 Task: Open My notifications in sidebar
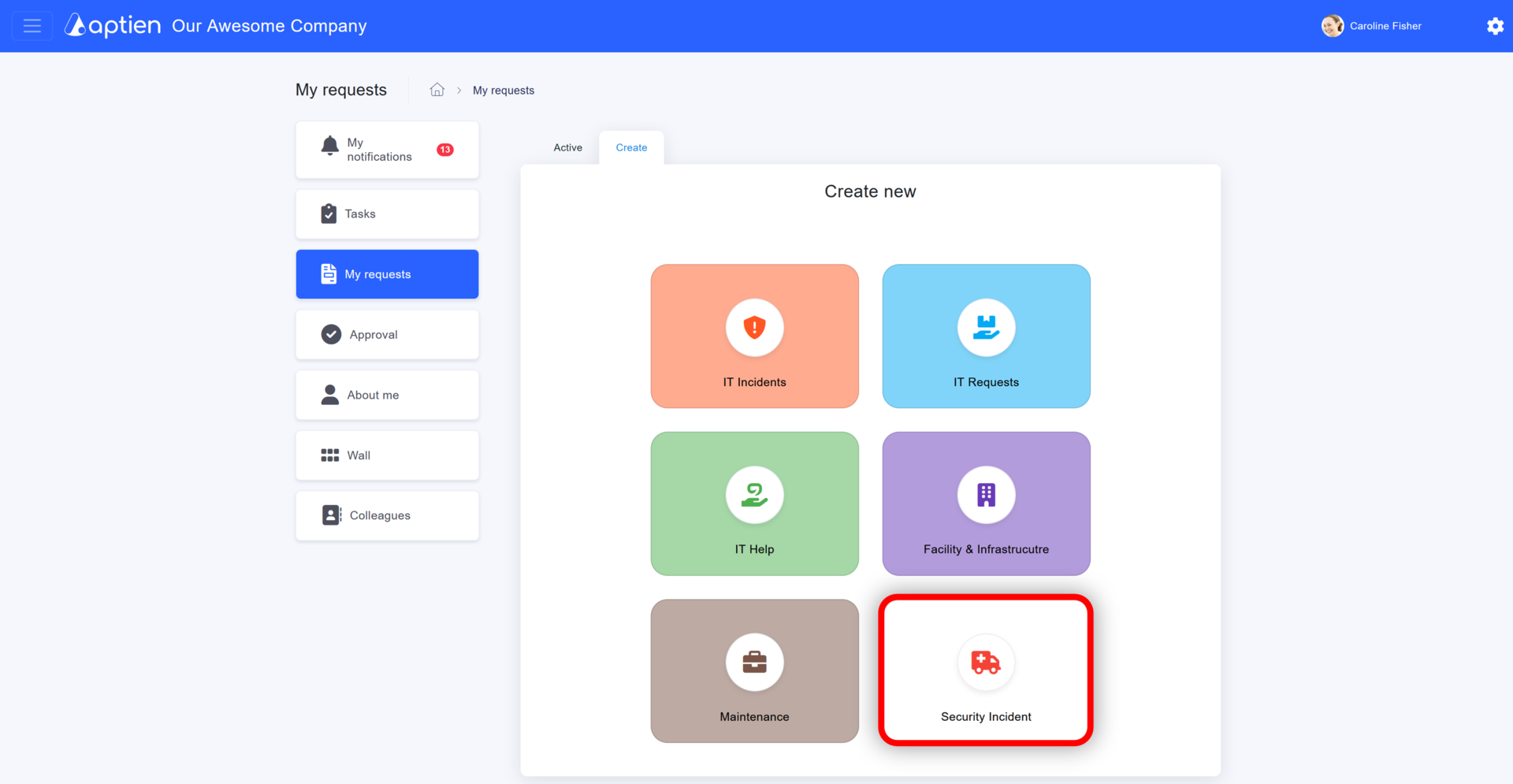coord(387,150)
